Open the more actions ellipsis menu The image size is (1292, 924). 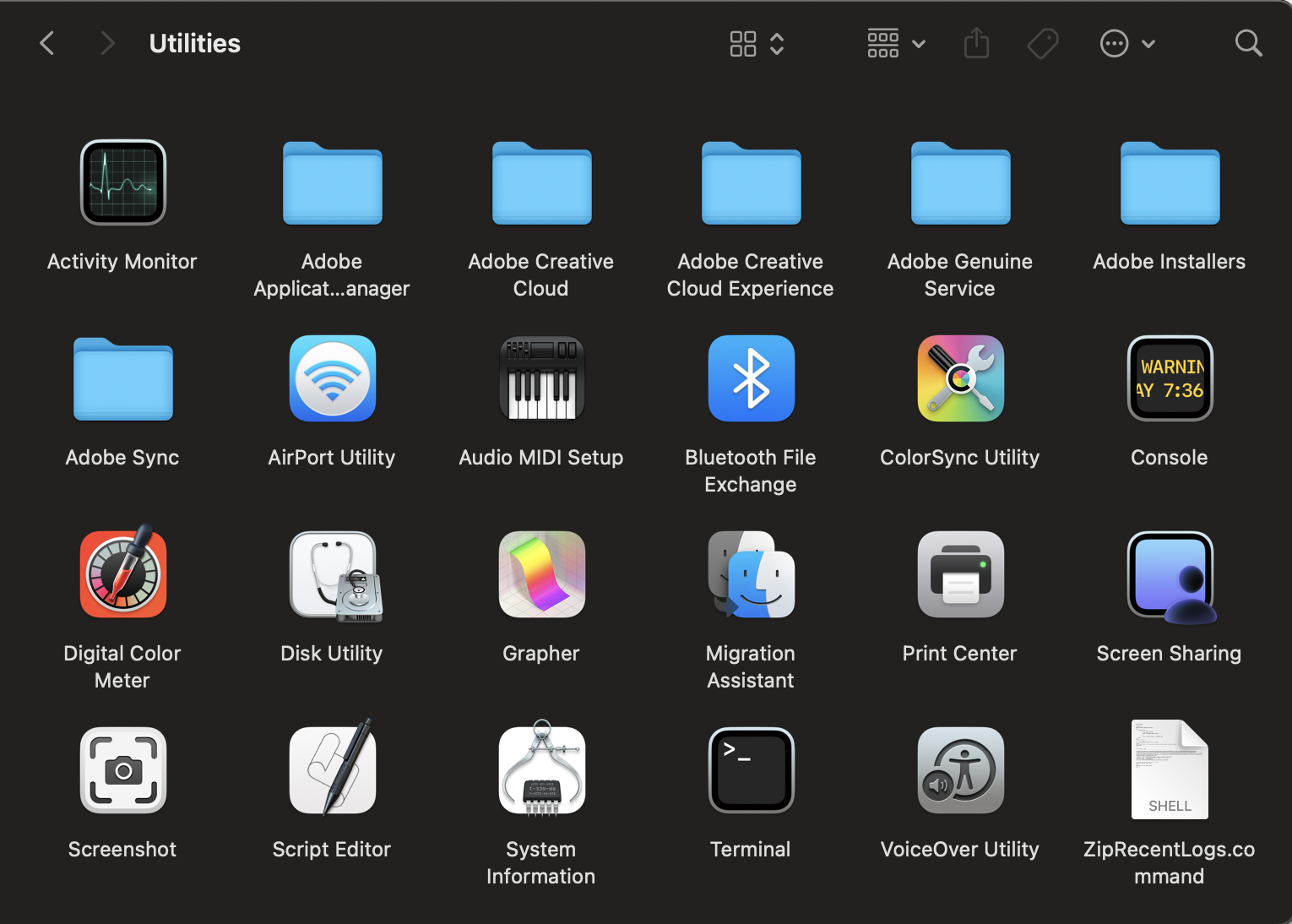point(1126,44)
